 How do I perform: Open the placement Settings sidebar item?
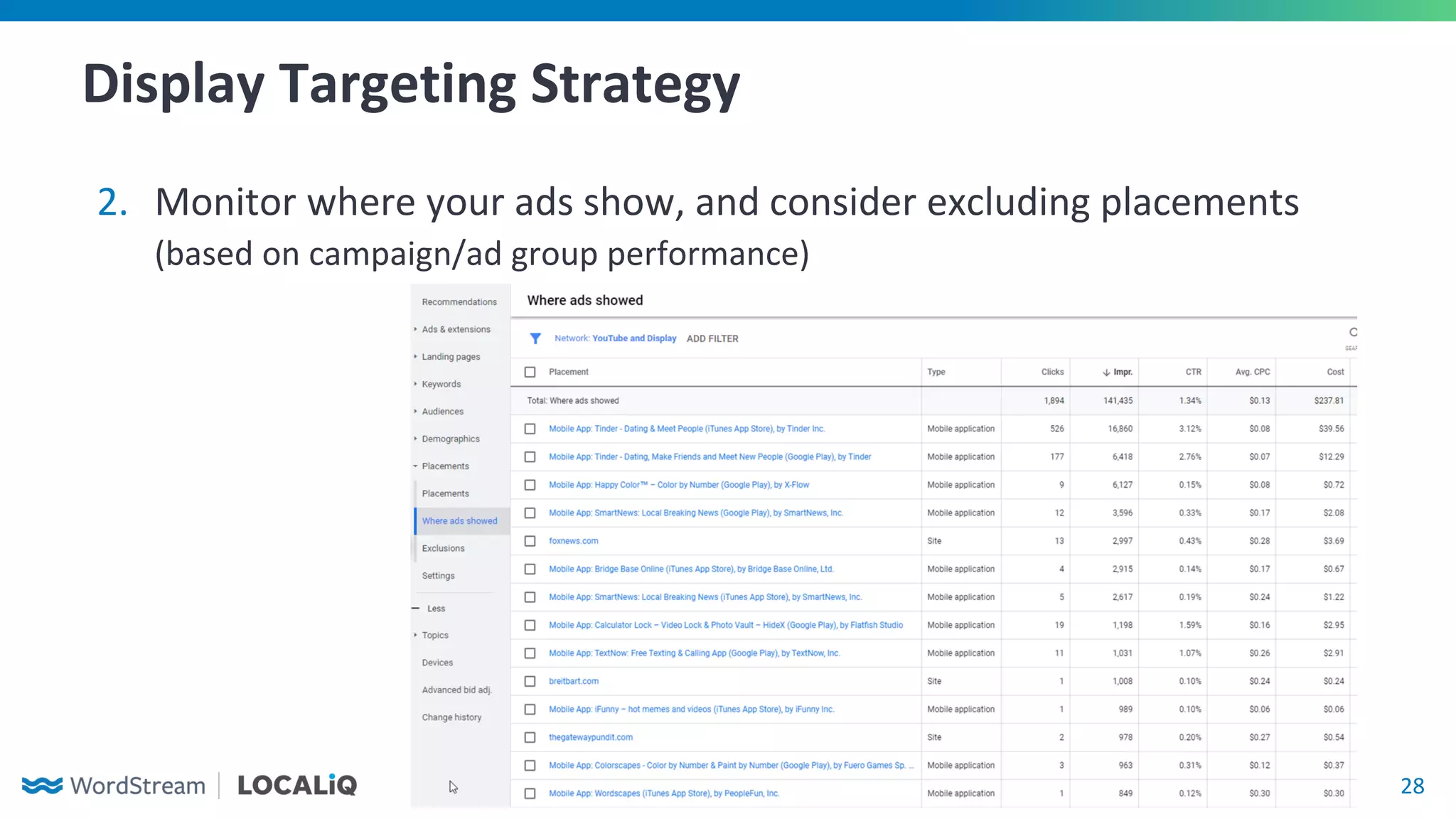click(438, 576)
